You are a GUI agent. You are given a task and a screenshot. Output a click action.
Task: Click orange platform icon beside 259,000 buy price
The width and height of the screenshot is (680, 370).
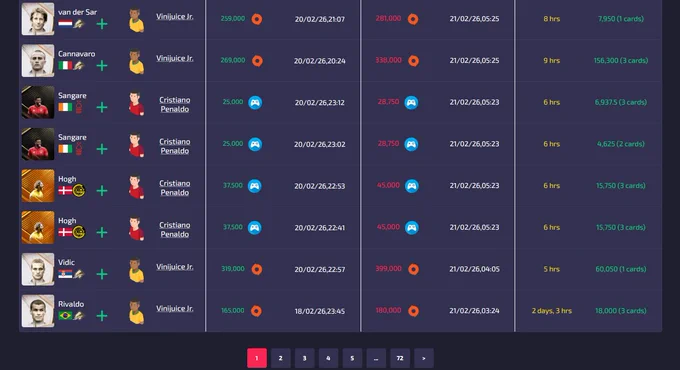pos(257,19)
